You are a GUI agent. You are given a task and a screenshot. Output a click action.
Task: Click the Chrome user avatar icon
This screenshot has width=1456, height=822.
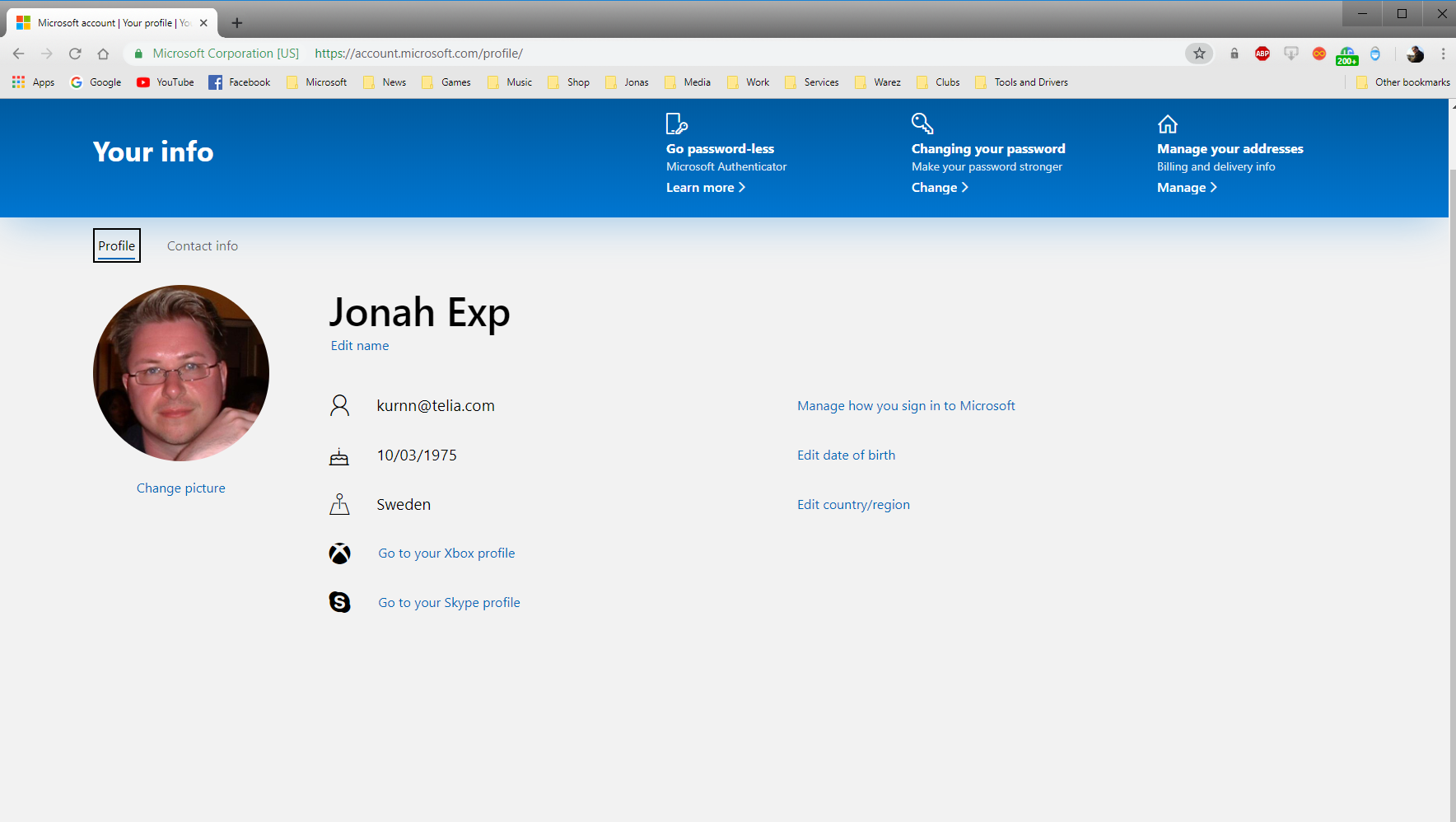1415,54
